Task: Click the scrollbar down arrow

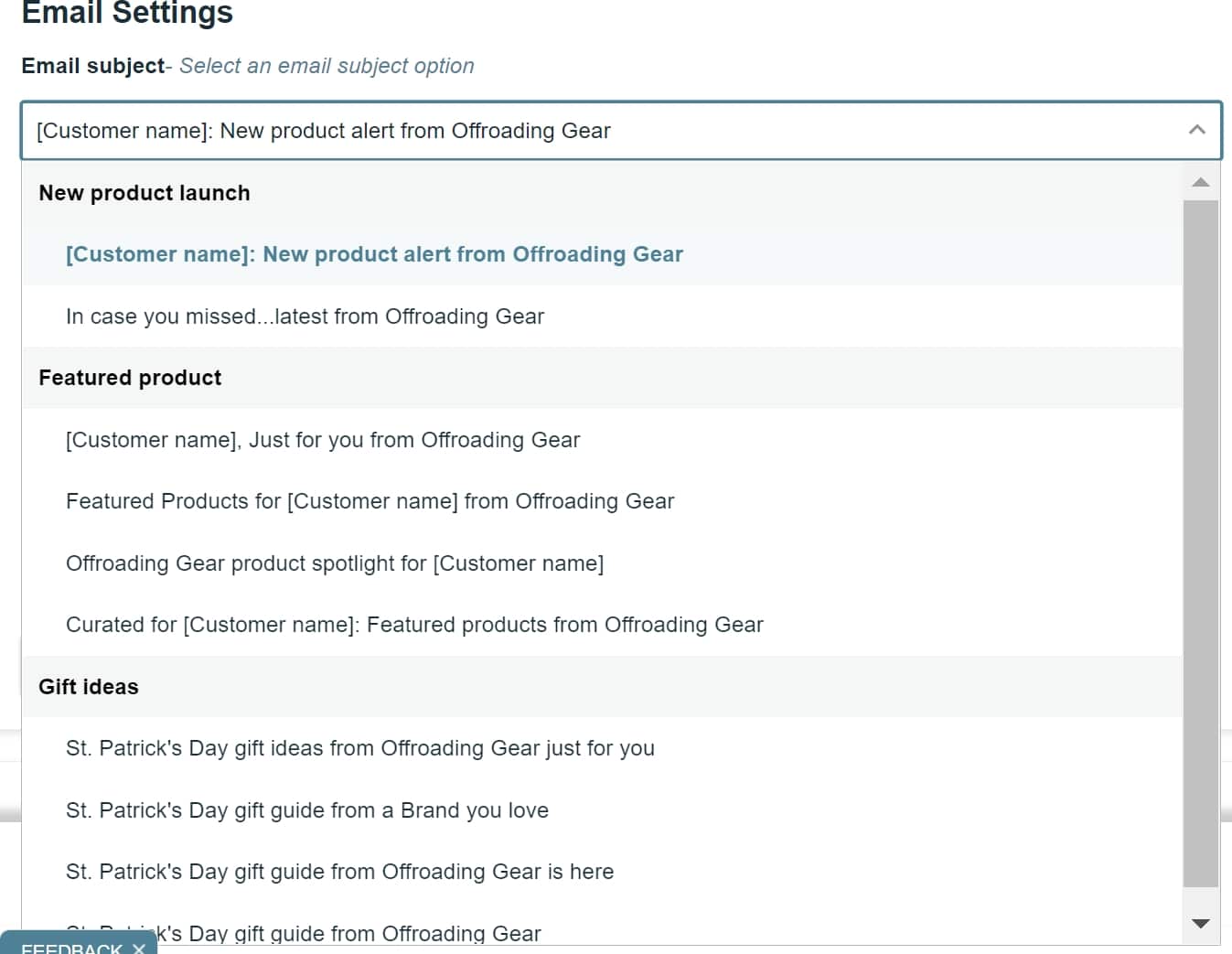Action: (x=1201, y=924)
